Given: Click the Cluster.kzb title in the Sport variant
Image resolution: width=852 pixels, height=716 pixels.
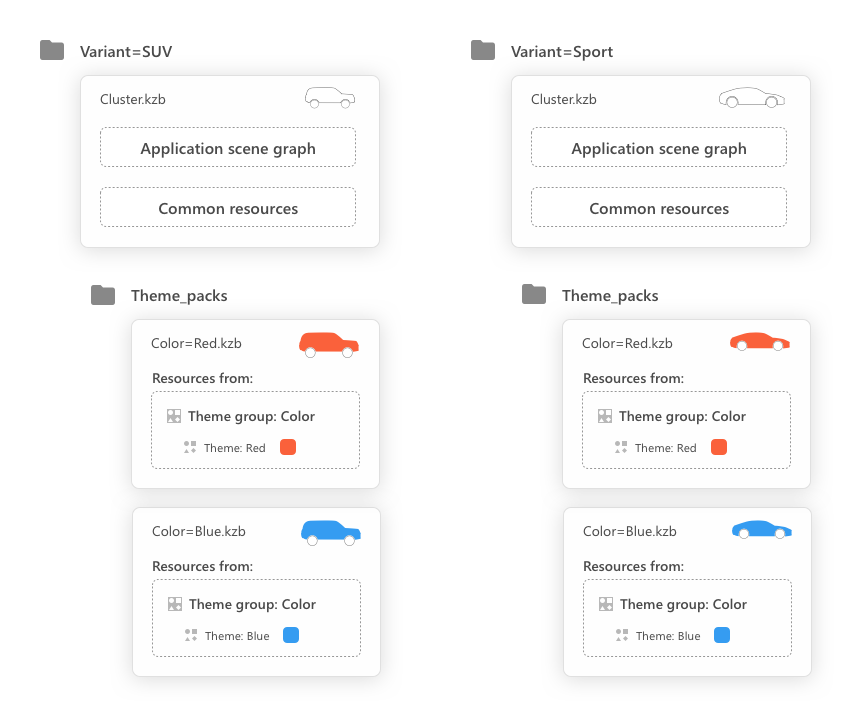Looking at the screenshot, I should [x=564, y=99].
